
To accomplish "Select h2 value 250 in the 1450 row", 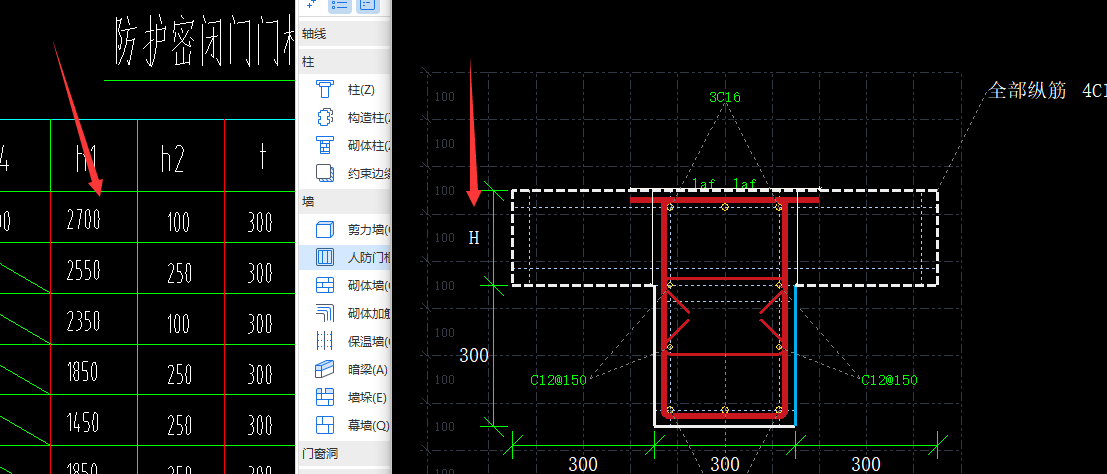I will [x=179, y=425].
